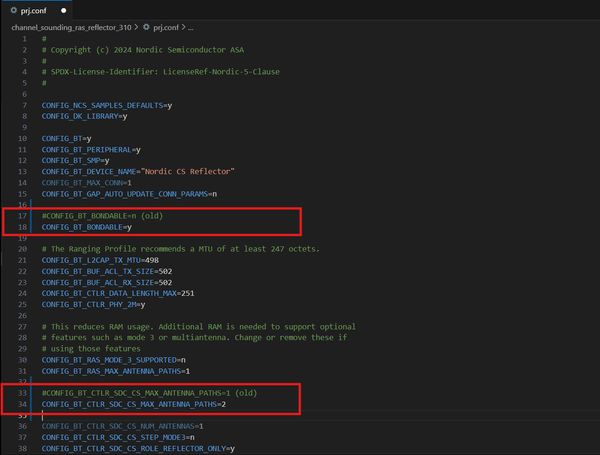The height and width of the screenshot is (455, 600).
Task: Place cursor on empty line 35
Action: (100, 415)
